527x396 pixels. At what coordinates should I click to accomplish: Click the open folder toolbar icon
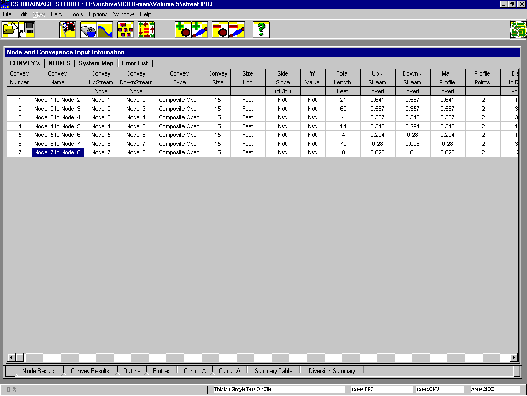(10, 30)
